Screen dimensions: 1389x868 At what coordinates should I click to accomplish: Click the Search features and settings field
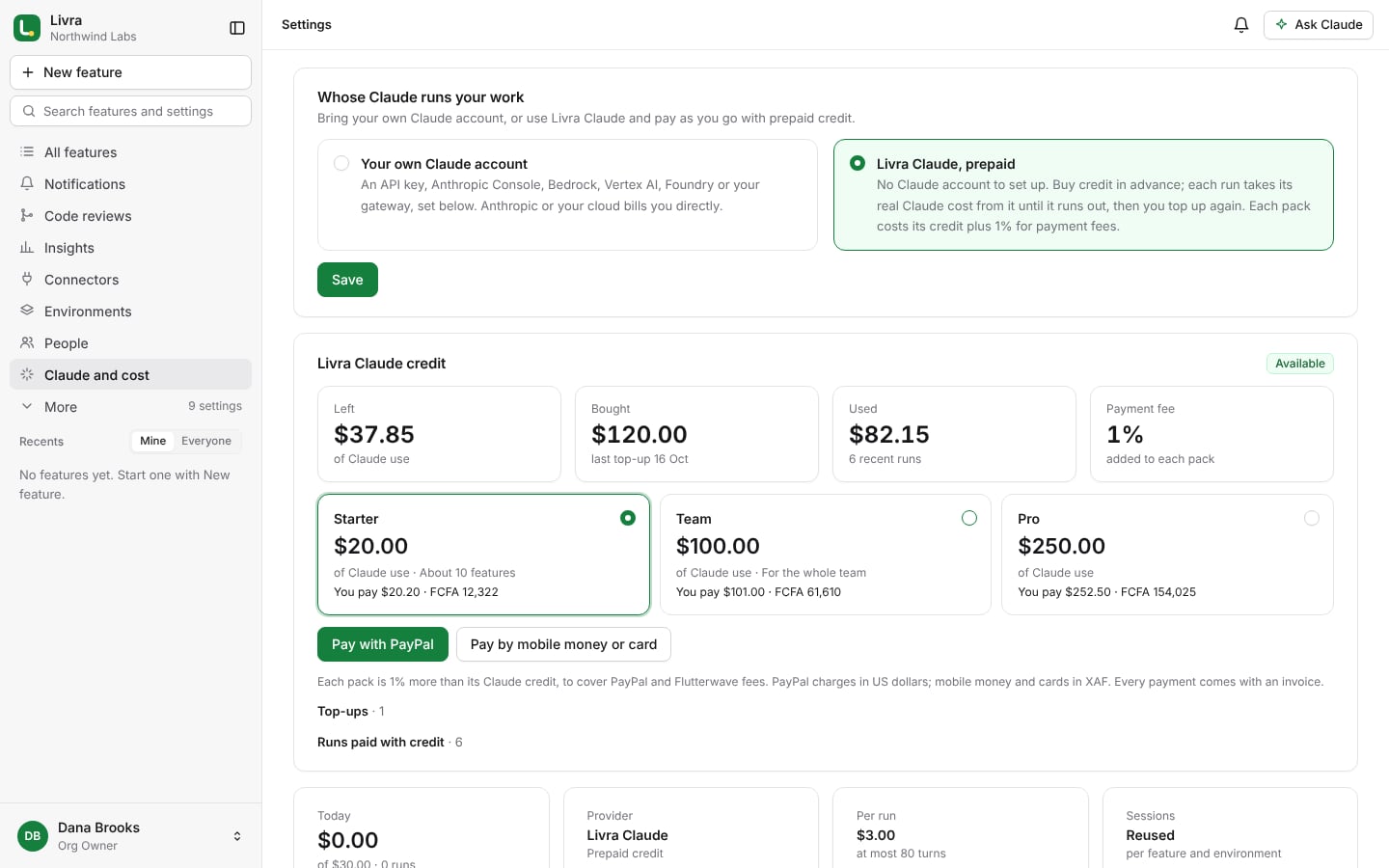[130, 111]
